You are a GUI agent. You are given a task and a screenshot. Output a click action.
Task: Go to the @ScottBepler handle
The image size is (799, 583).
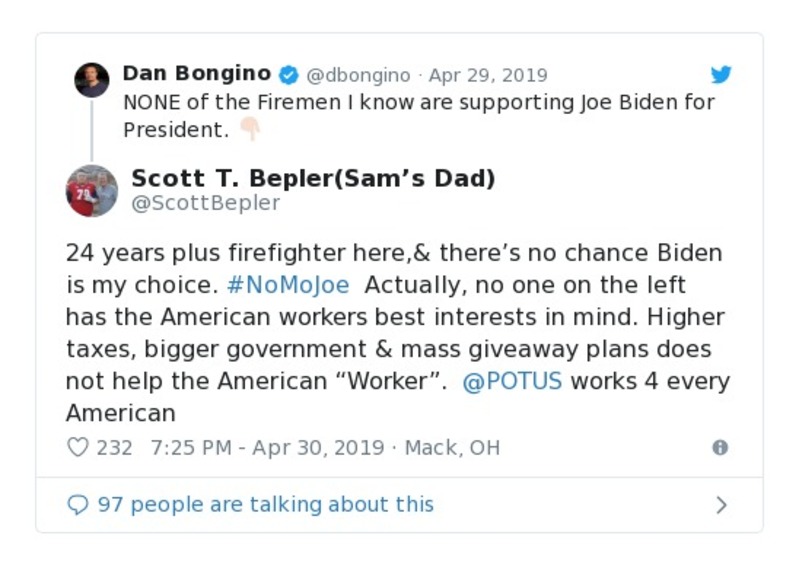click(206, 204)
